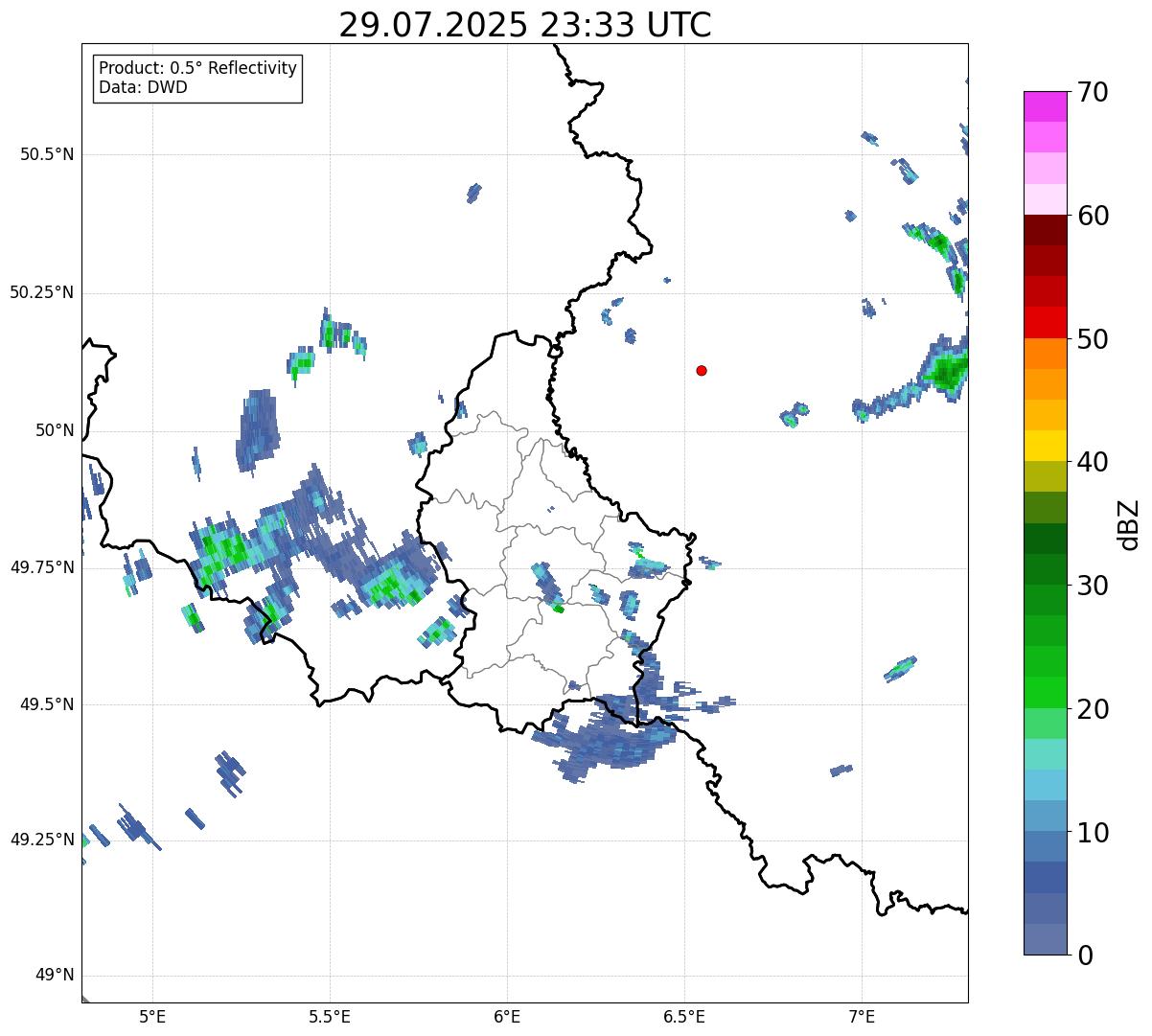The width and height of the screenshot is (1152, 1036).
Task: Pick the bright green colorbar segment above 20
Action: pyautogui.click(x=1045, y=692)
